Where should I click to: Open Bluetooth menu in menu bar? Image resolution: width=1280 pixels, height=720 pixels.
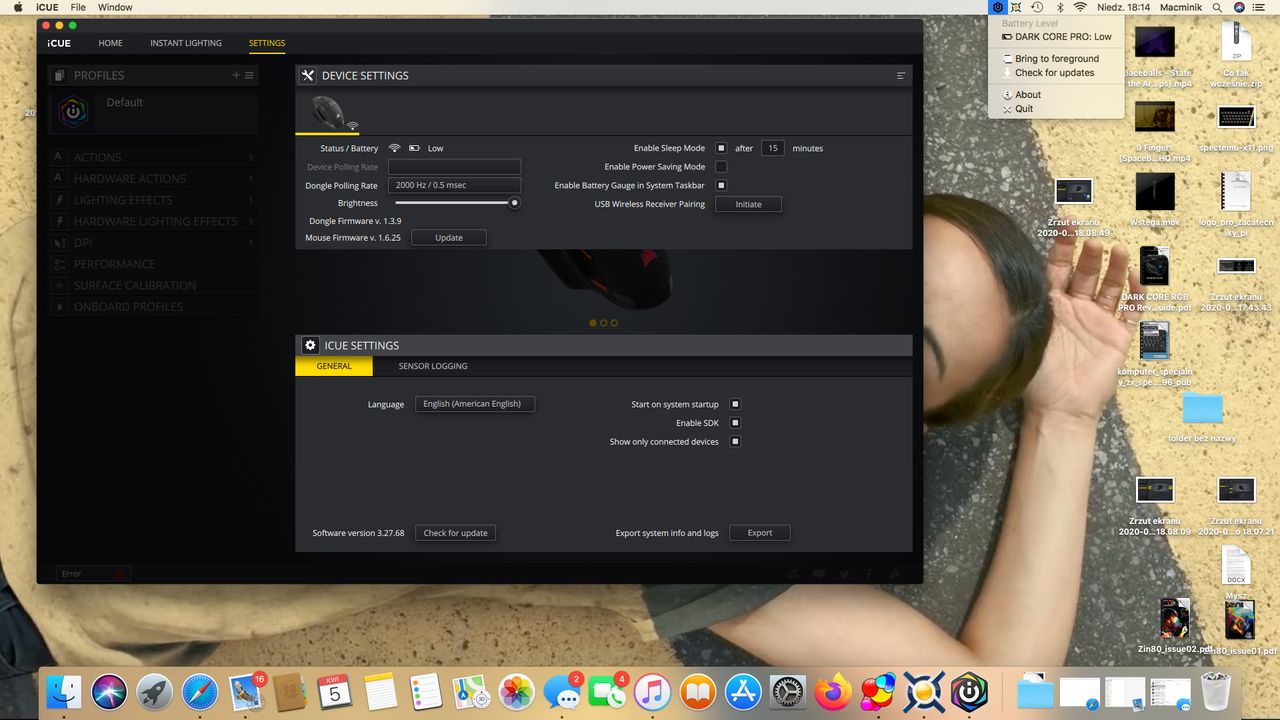pos(1060,7)
